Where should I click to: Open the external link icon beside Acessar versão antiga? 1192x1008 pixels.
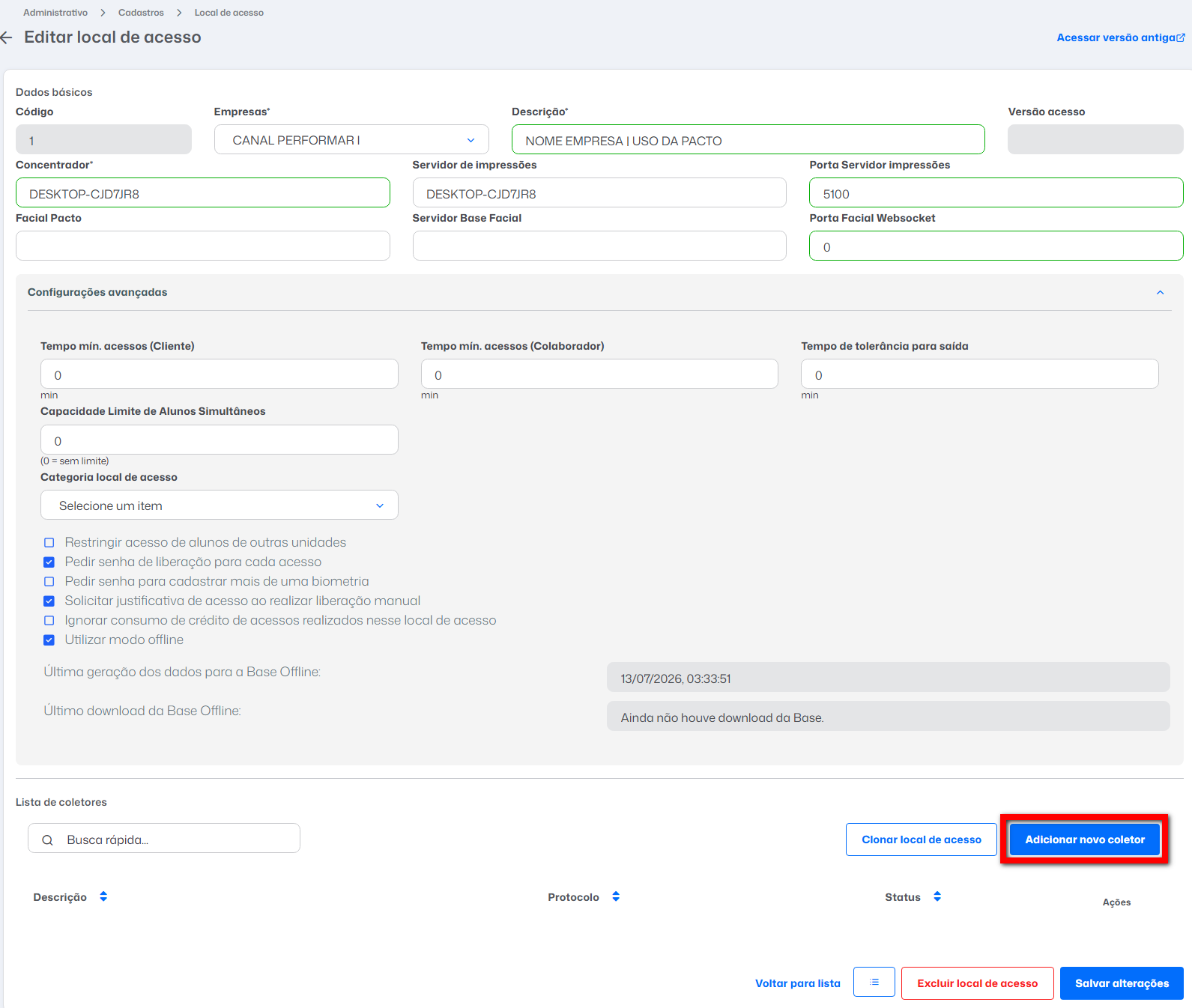coord(1181,37)
